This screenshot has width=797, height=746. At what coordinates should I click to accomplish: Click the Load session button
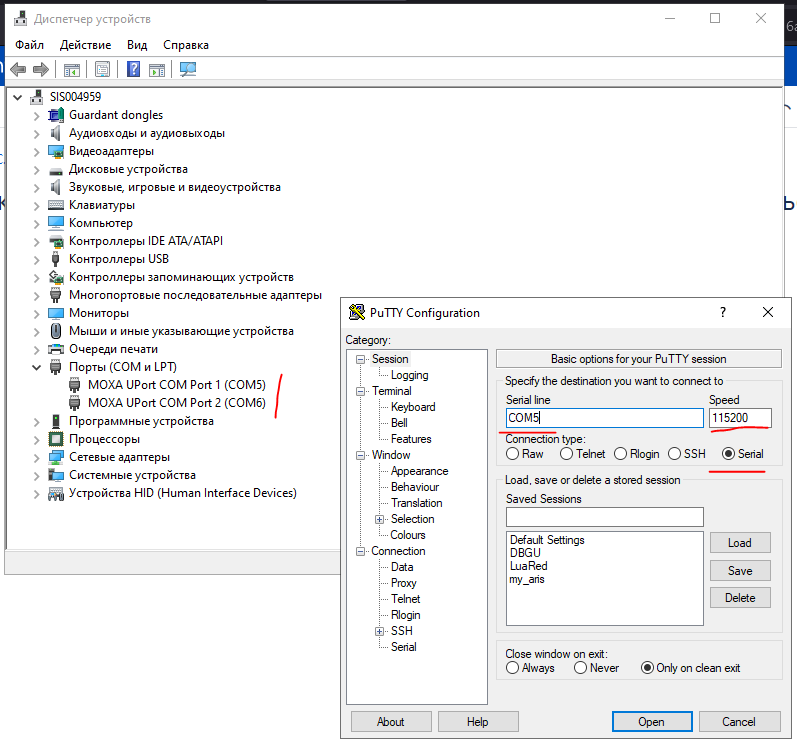pos(740,543)
